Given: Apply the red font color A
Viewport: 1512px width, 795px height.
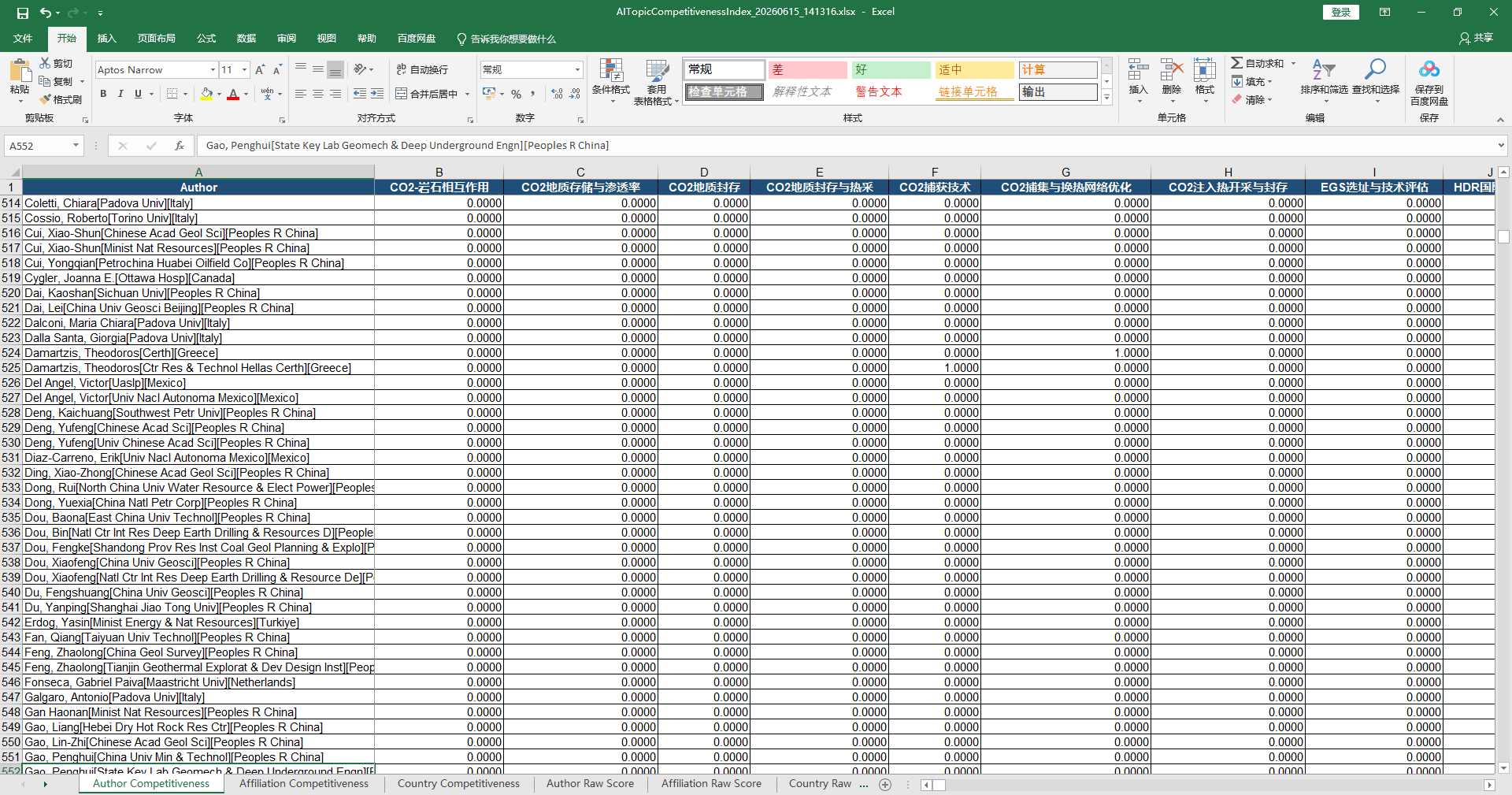Looking at the screenshot, I should [233, 94].
